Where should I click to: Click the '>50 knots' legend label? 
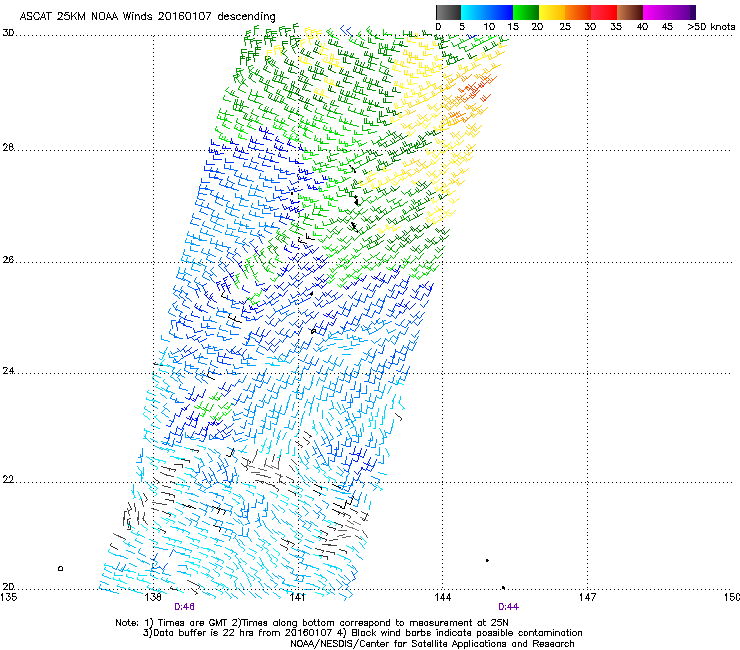coord(711,27)
